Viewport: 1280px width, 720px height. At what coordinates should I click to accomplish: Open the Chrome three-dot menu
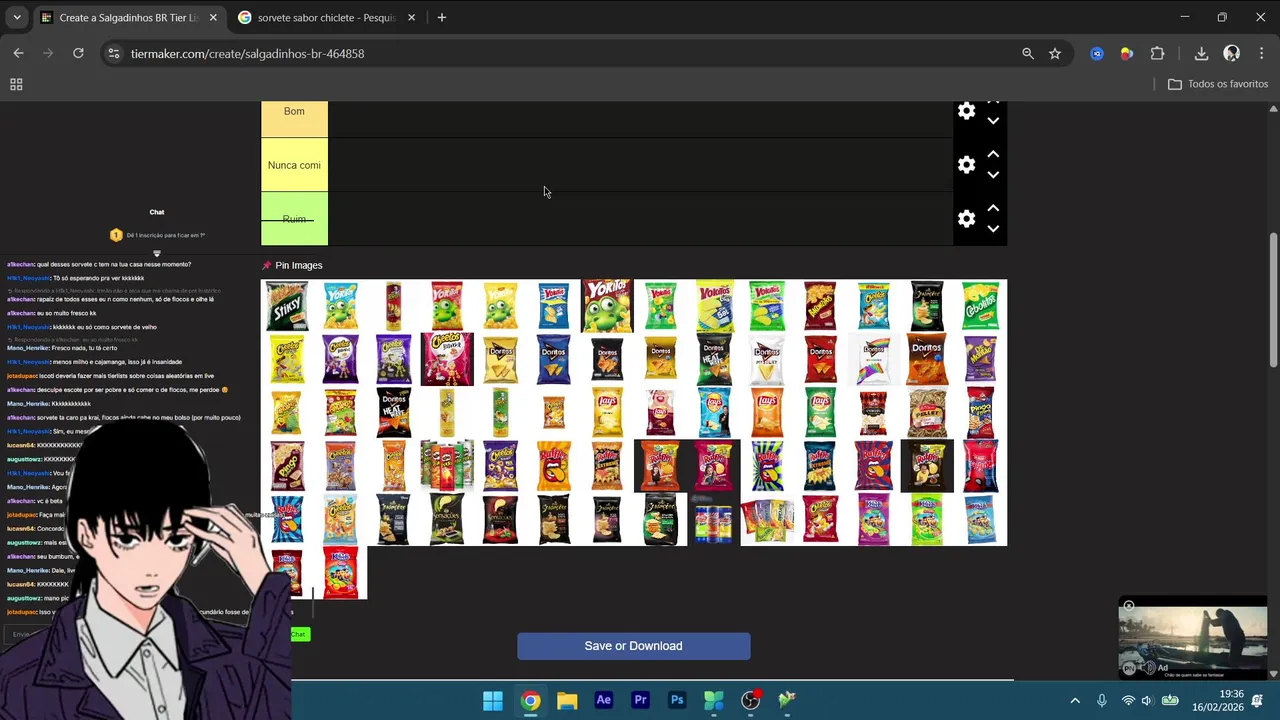(x=1261, y=53)
